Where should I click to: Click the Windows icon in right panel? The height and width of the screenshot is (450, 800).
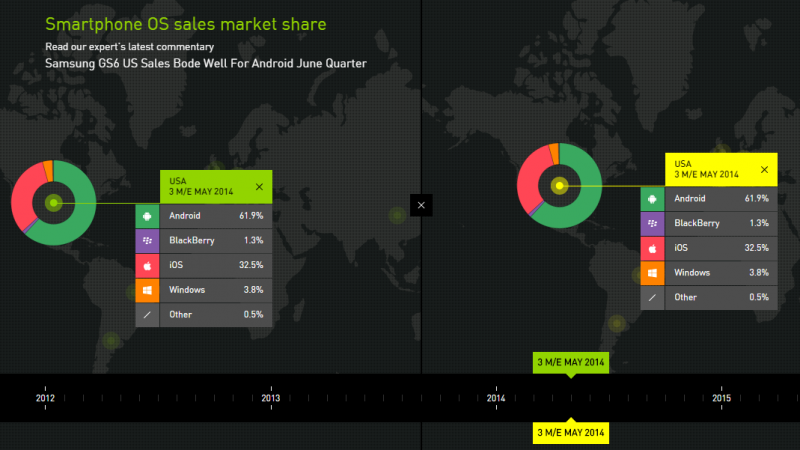pyautogui.click(x=653, y=273)
